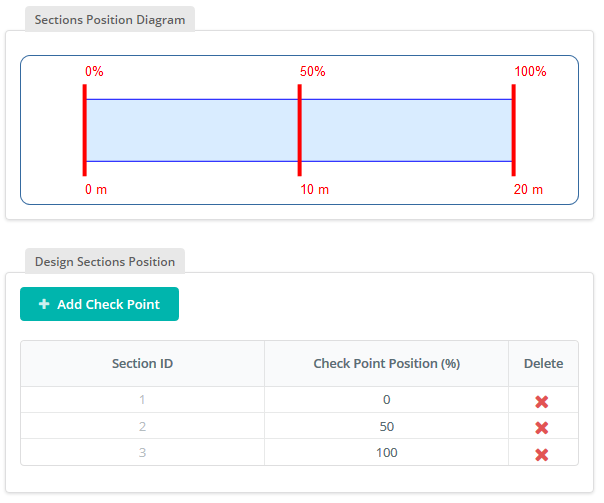The image size is (604, 503).
Task: Edit check point position value 0
Action: tap(386, 399)
